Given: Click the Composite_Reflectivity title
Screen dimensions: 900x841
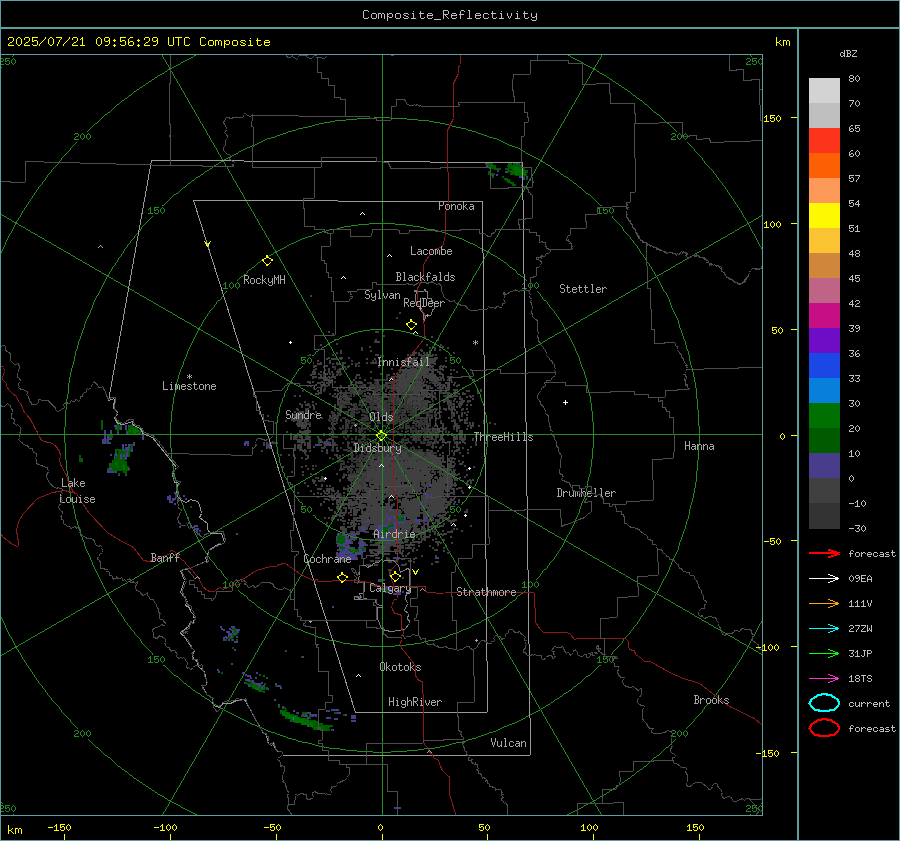Looking at the screenshot, I should 450,15.
